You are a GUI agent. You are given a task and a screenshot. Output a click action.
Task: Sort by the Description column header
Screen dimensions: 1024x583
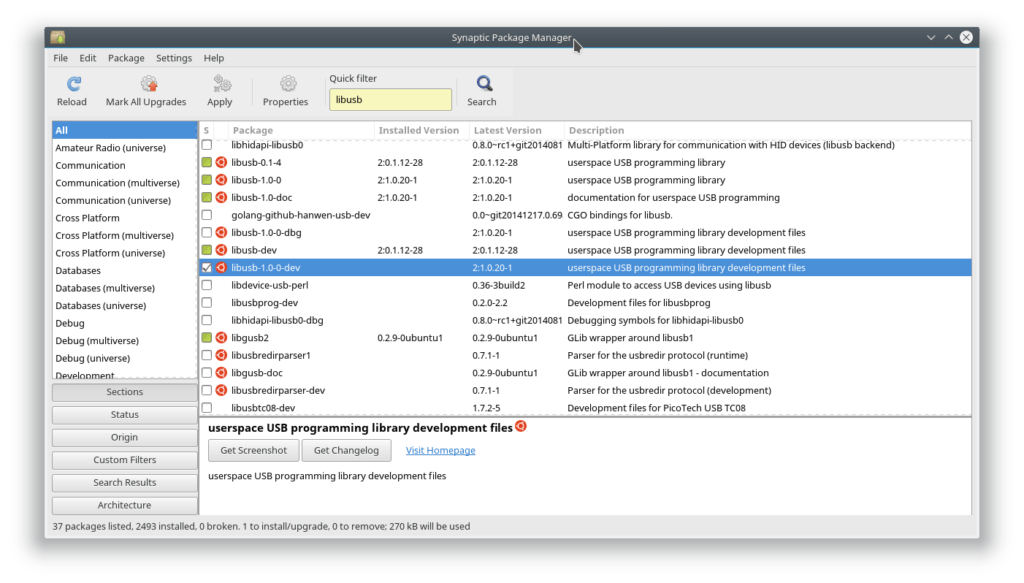(767, 131)
